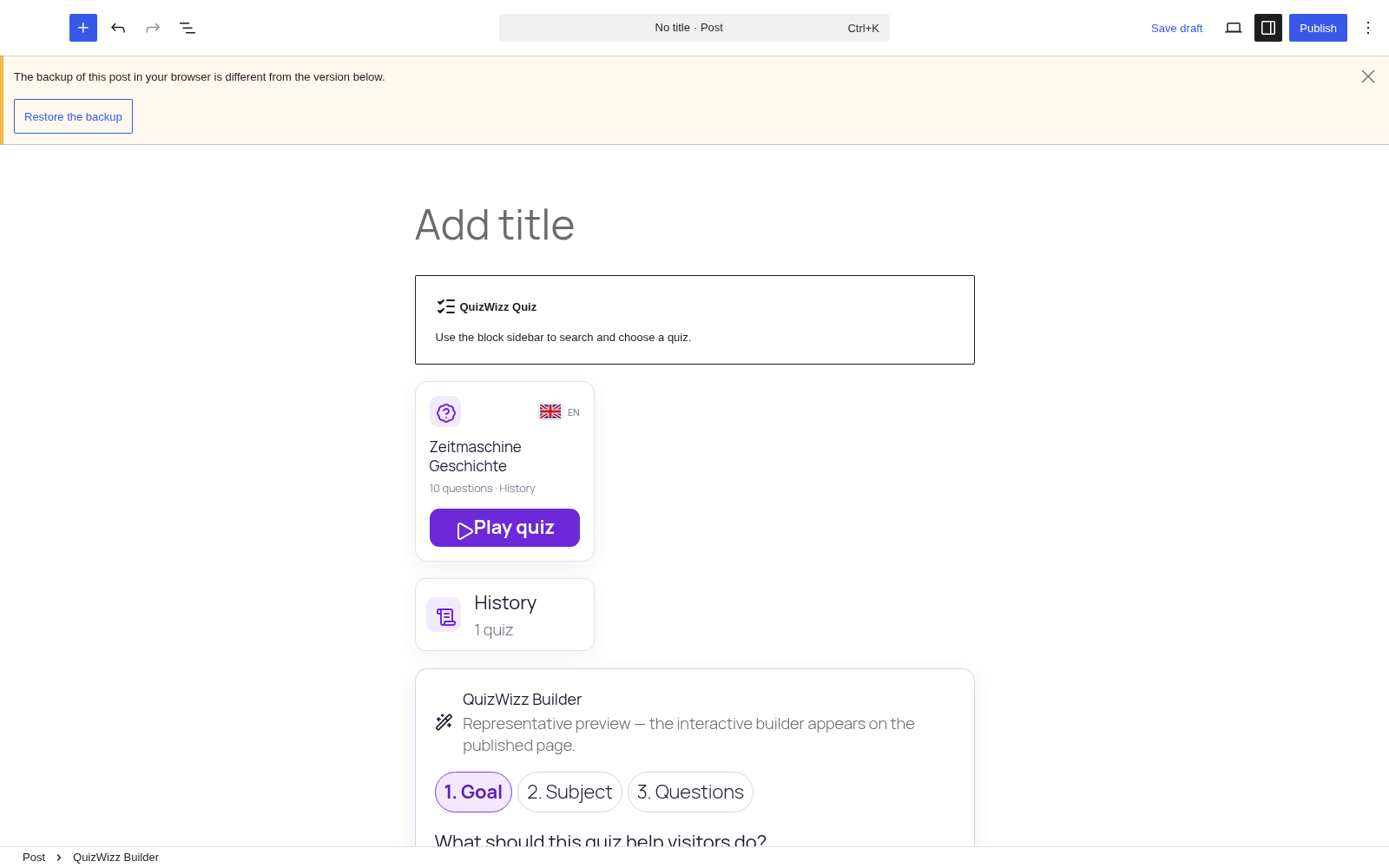Click the Post breadcrumb

click(x=34, y=858)
